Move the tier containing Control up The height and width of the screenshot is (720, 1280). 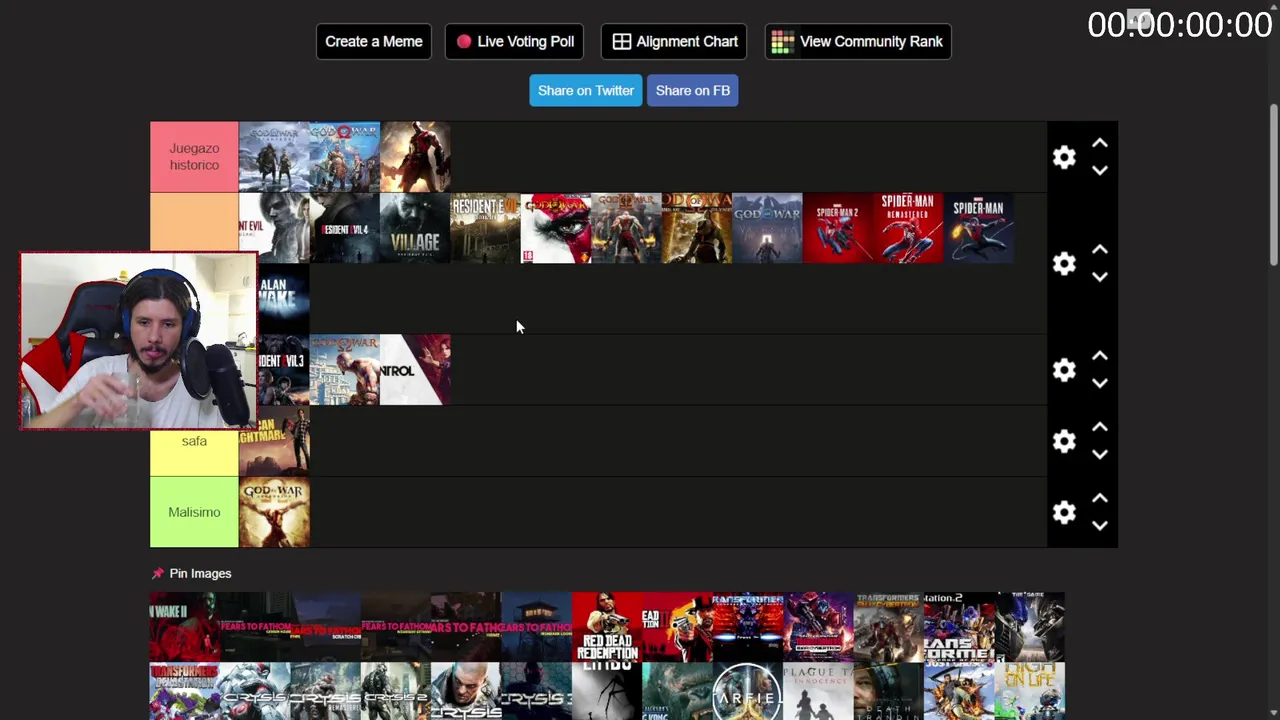click(1100, 357)
